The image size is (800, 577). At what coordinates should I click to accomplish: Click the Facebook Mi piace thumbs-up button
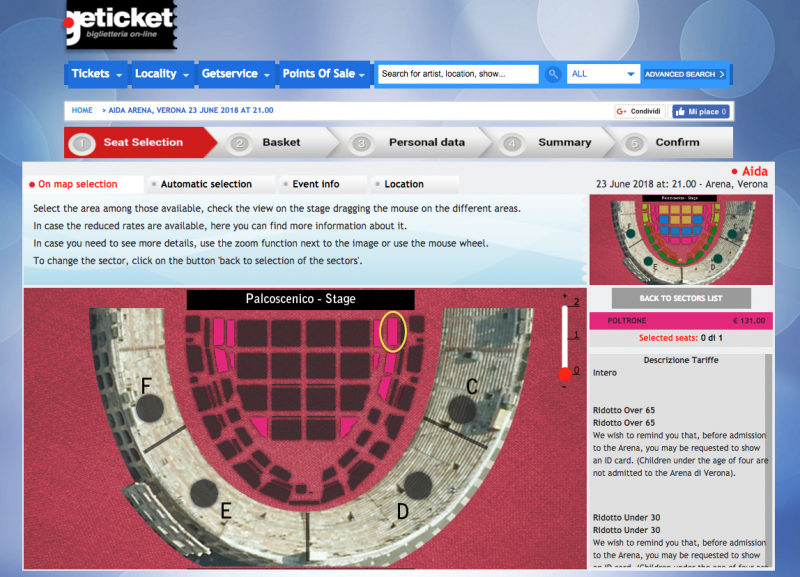701,111
